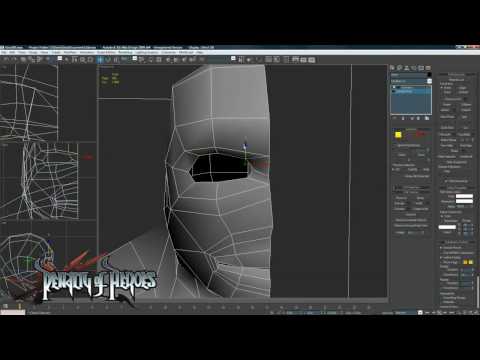
Task: Click the Attach button in Edit Geometry
Action: [446, 110]
